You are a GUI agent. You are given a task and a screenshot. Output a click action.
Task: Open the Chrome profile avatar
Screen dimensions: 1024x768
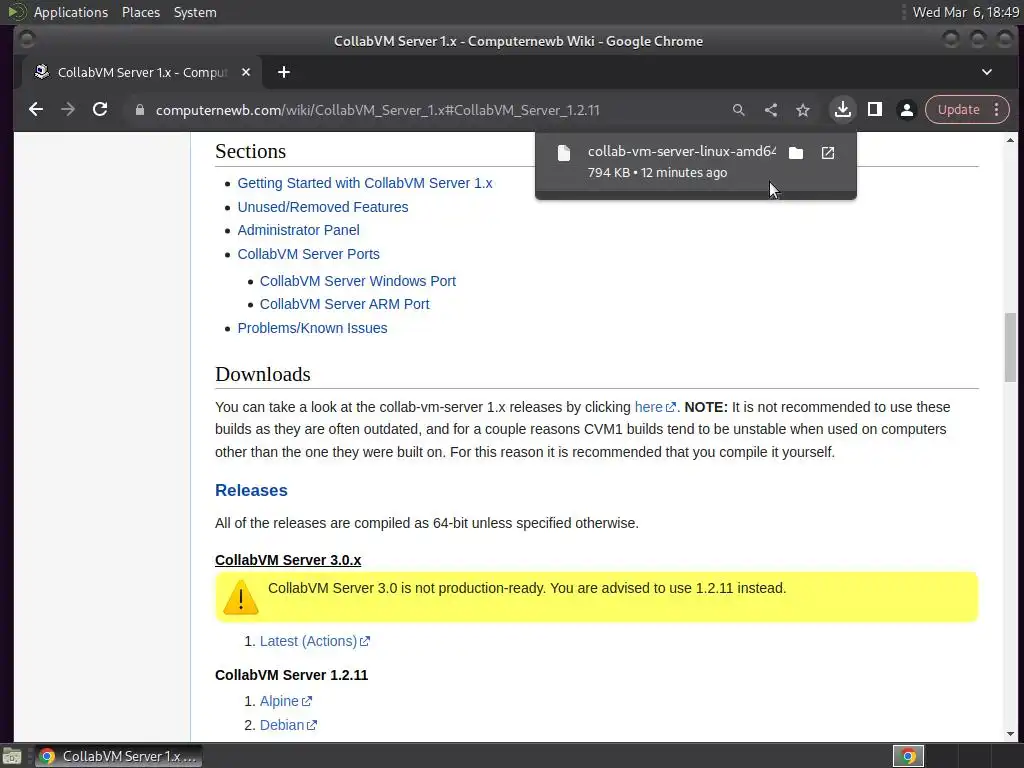click(x=906, y=110)
